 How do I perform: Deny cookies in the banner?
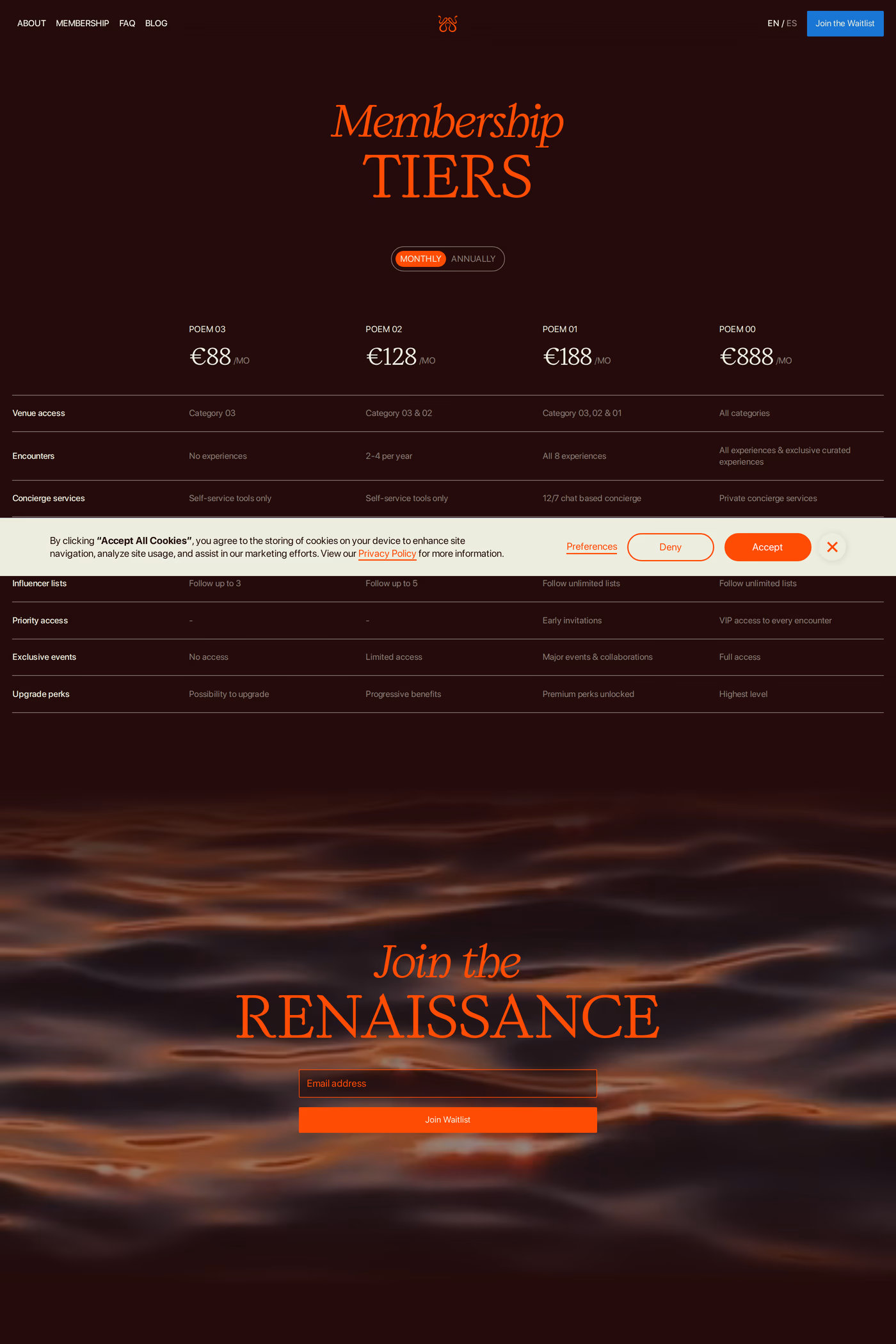[x=670, y=547]
